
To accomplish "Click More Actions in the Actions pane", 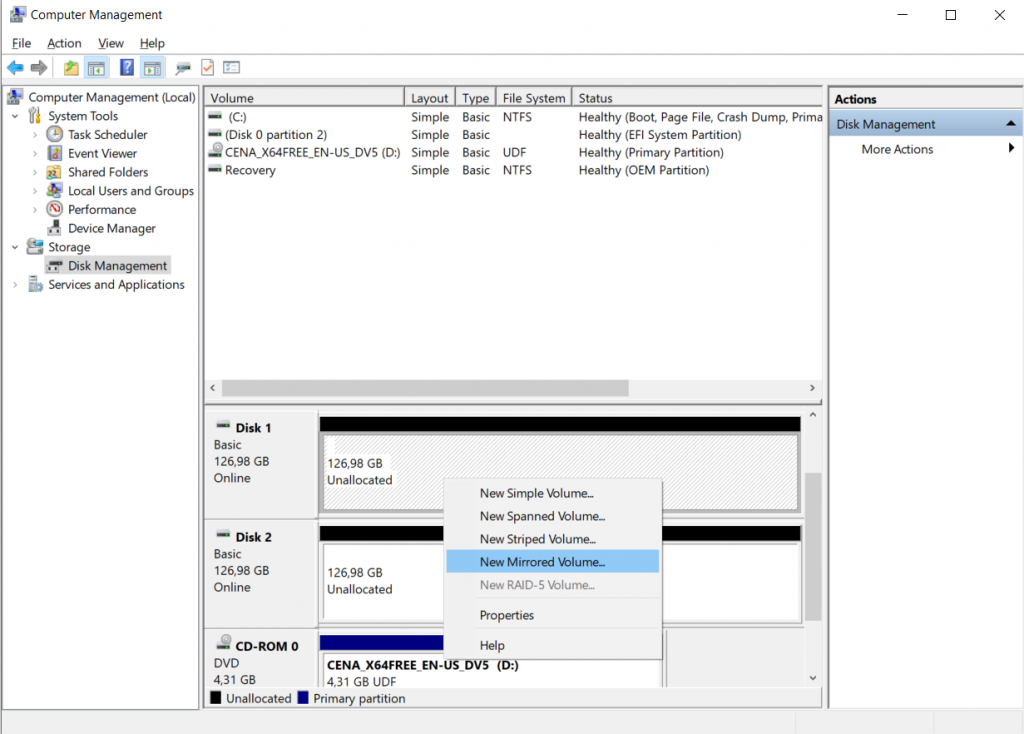I will (897, 149).
